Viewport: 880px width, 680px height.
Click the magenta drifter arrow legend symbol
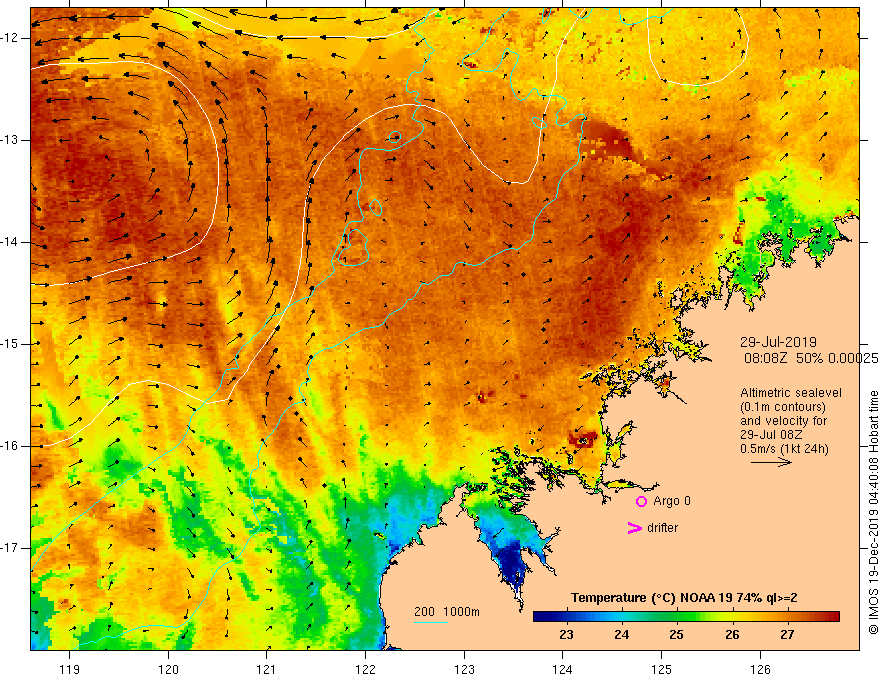pos(634,528)
